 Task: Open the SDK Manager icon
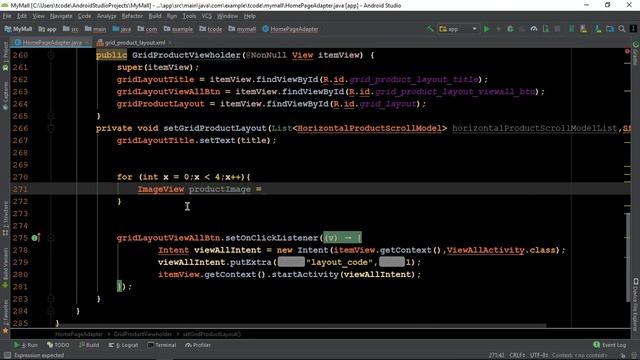(598, 29)
